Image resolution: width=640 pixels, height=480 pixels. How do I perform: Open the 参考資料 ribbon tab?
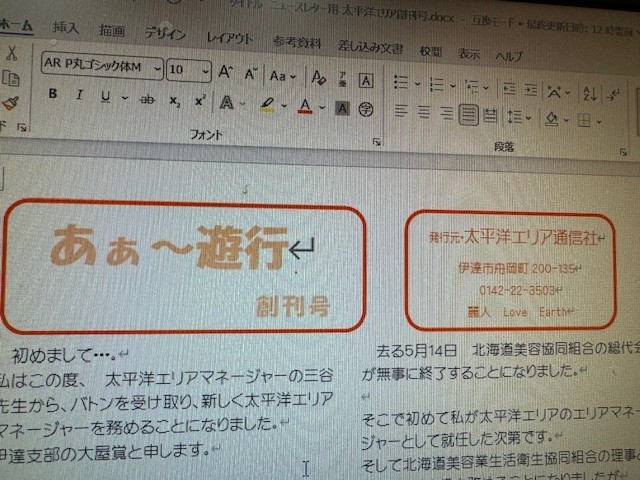point(297,42)
